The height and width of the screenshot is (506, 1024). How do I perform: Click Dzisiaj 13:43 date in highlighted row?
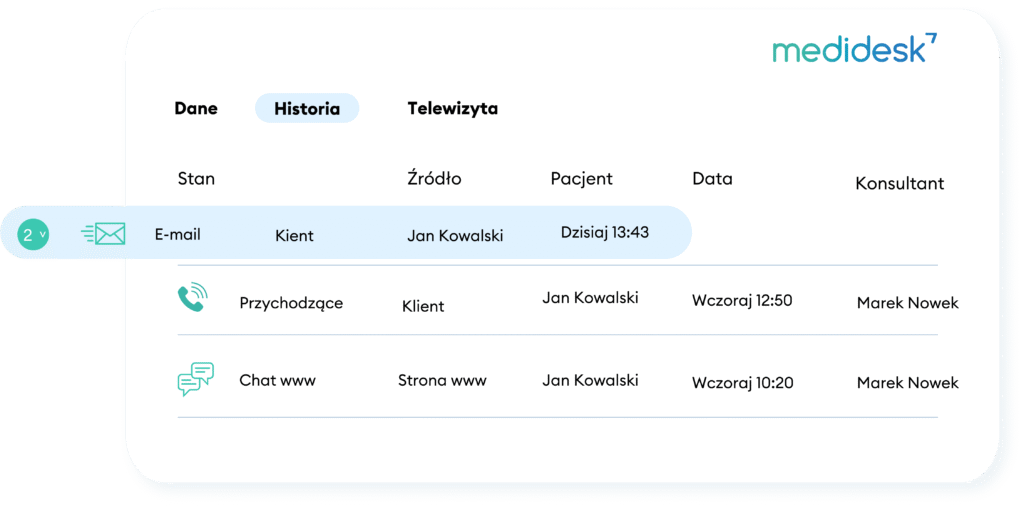pyautogui.click(x=605, y=232)
